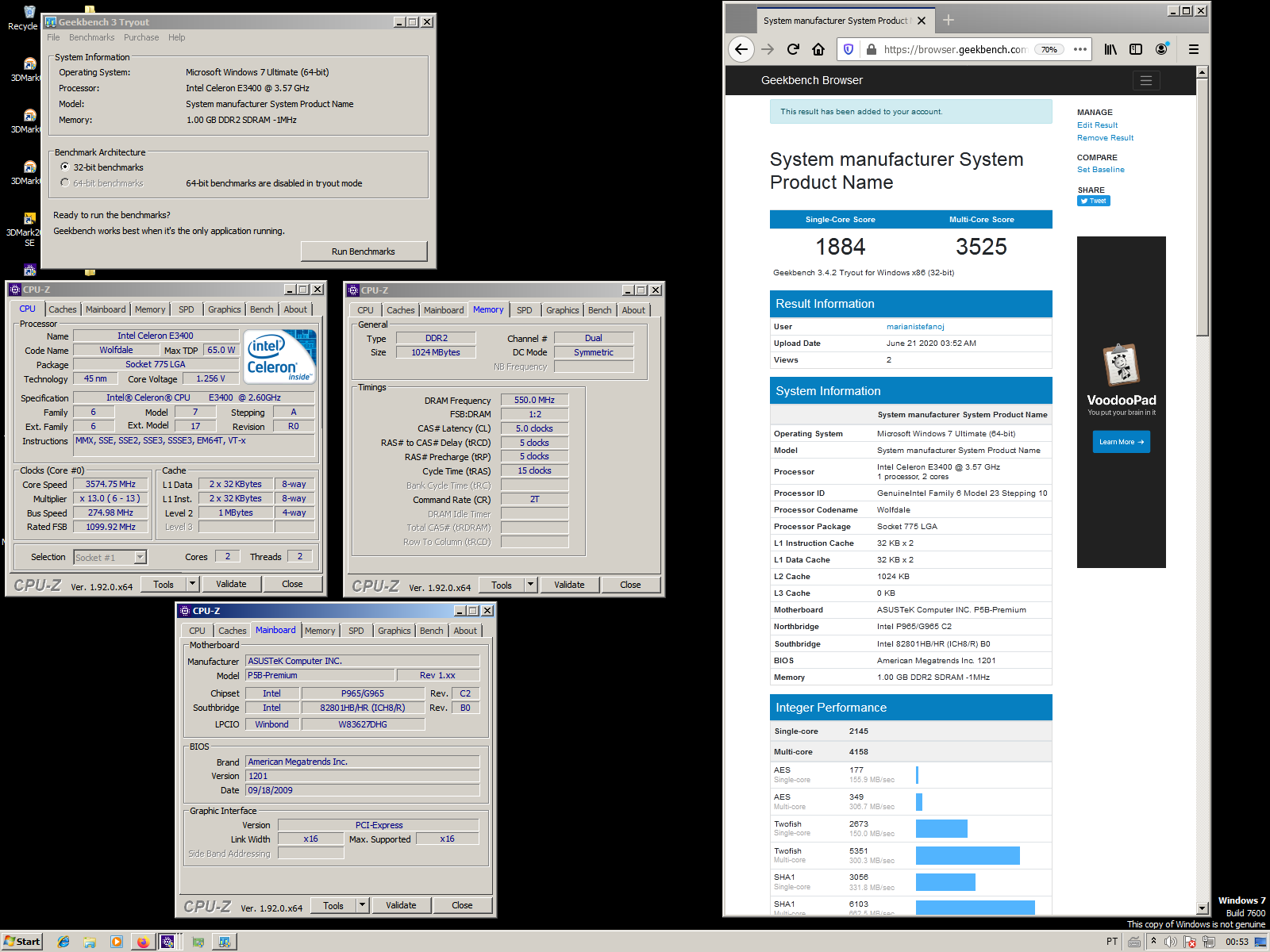Image resolution: width=1270 pixels, height=952 pixels.
Task: Click the Run Benchmarks button
Action: [x=364, y=251]
